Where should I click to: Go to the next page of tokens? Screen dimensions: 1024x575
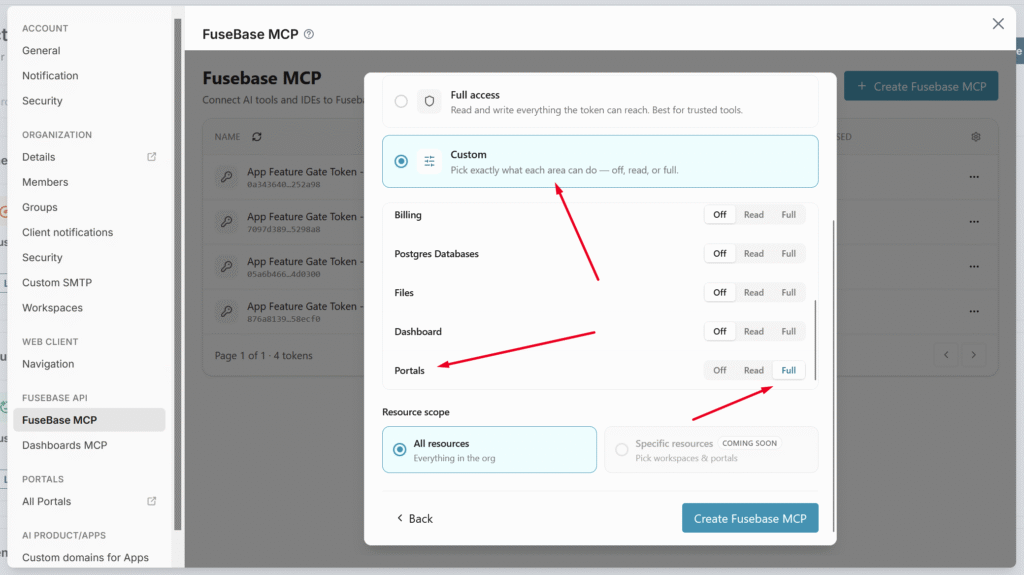[974, 355]
